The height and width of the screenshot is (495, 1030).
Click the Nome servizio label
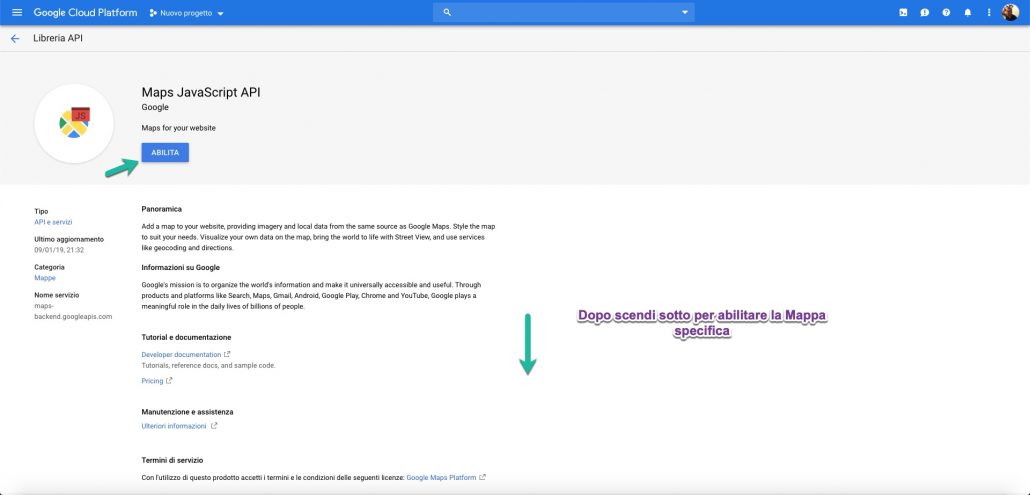(56, 295)
